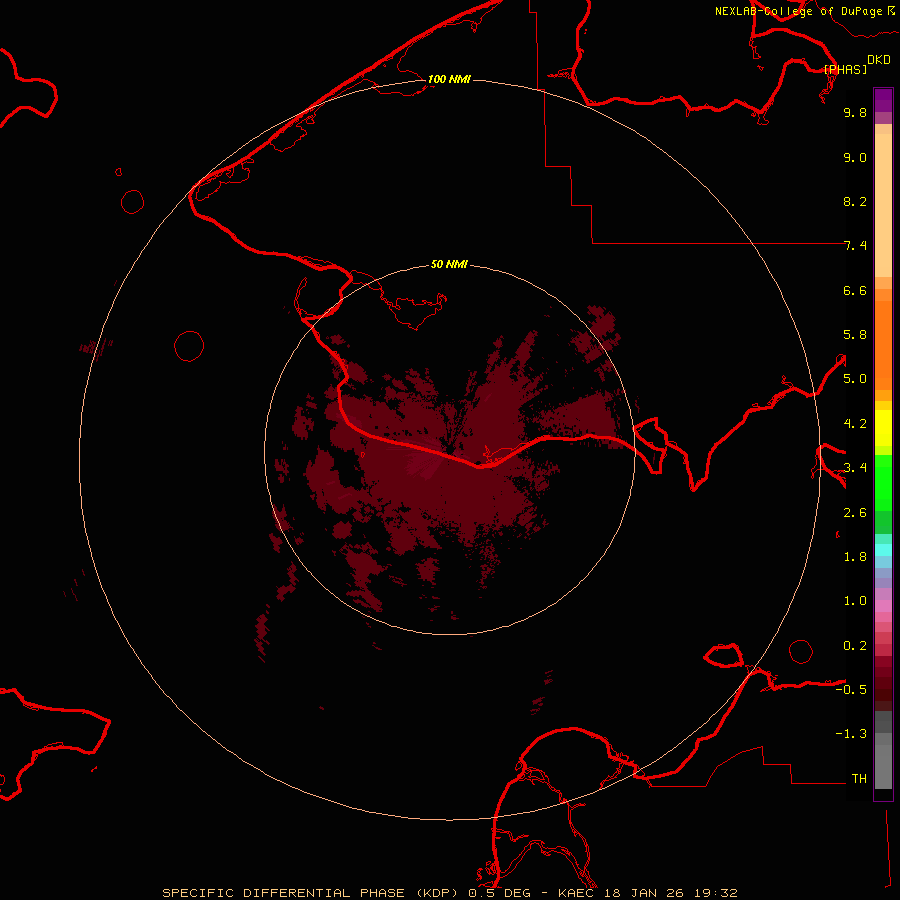The width and height of the screenshot is (900, 900).
Task: Pick the pink band of the color bar
Action: coord(883,606)
